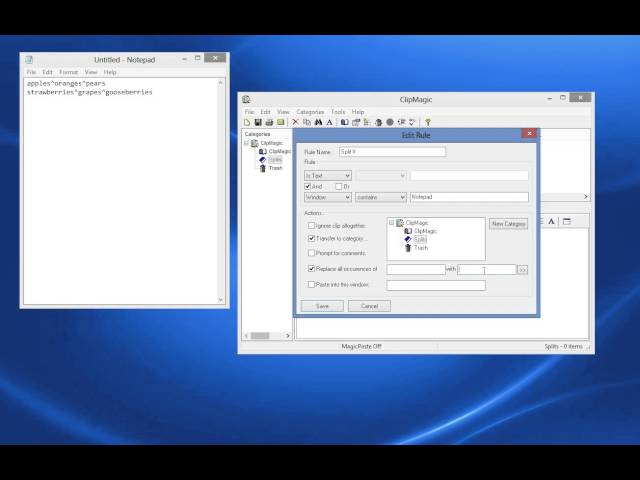Open the Help menu in Notepad

pyautogui.click(x=110, y=72)
